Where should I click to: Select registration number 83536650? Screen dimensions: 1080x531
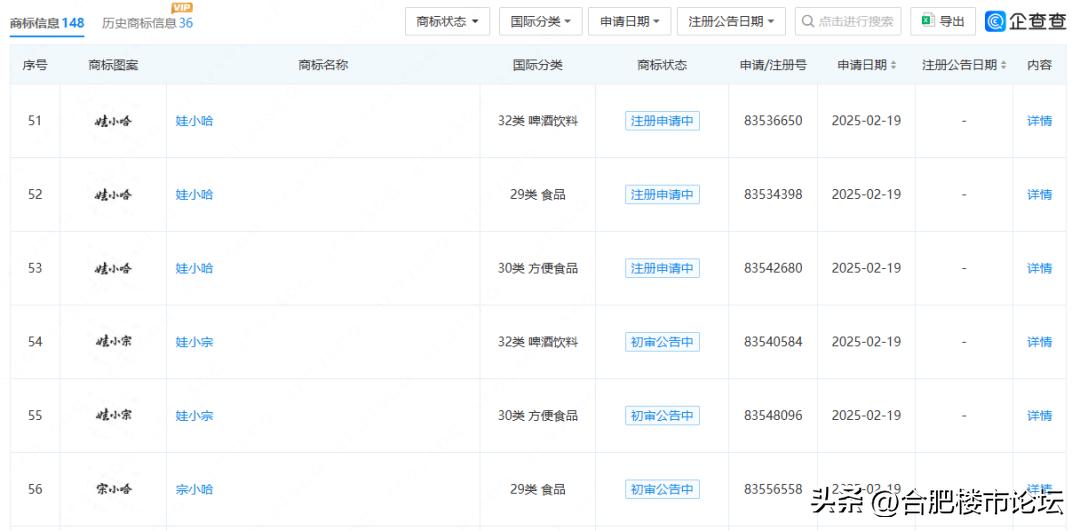pos(773,121)
